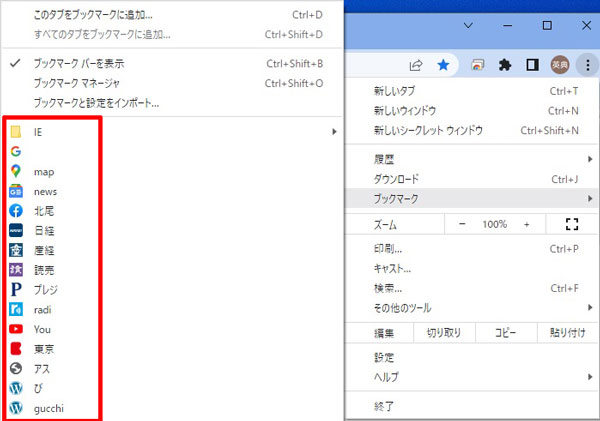Select 印刷 menu item
600x421 pixels.
[471, 249]
